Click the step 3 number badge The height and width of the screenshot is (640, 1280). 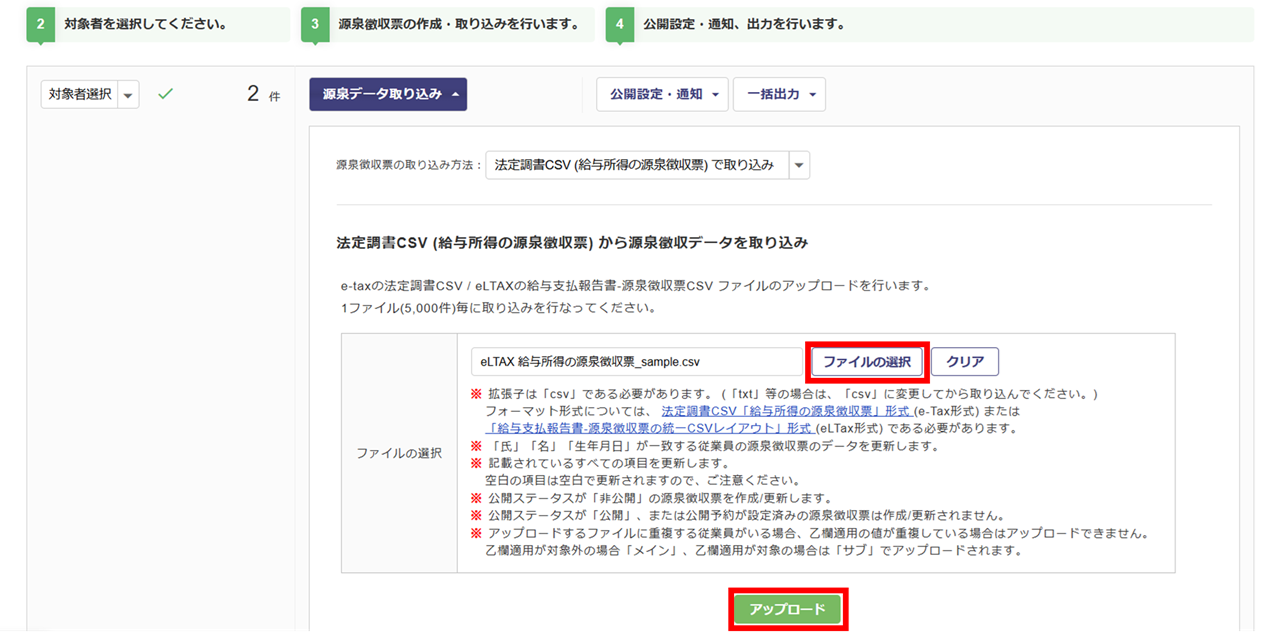[x=315, y=25]
